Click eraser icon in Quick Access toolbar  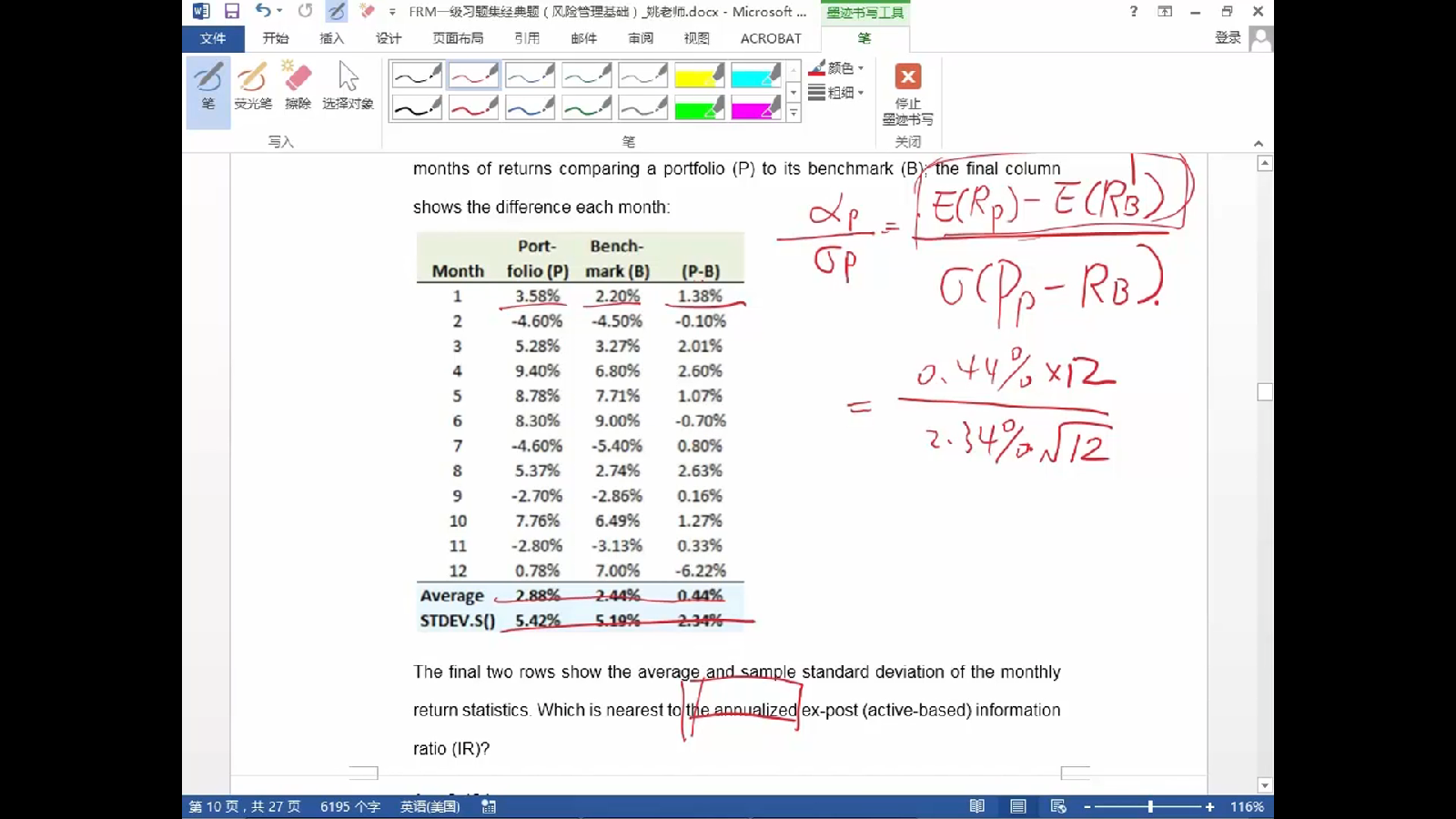368,11
